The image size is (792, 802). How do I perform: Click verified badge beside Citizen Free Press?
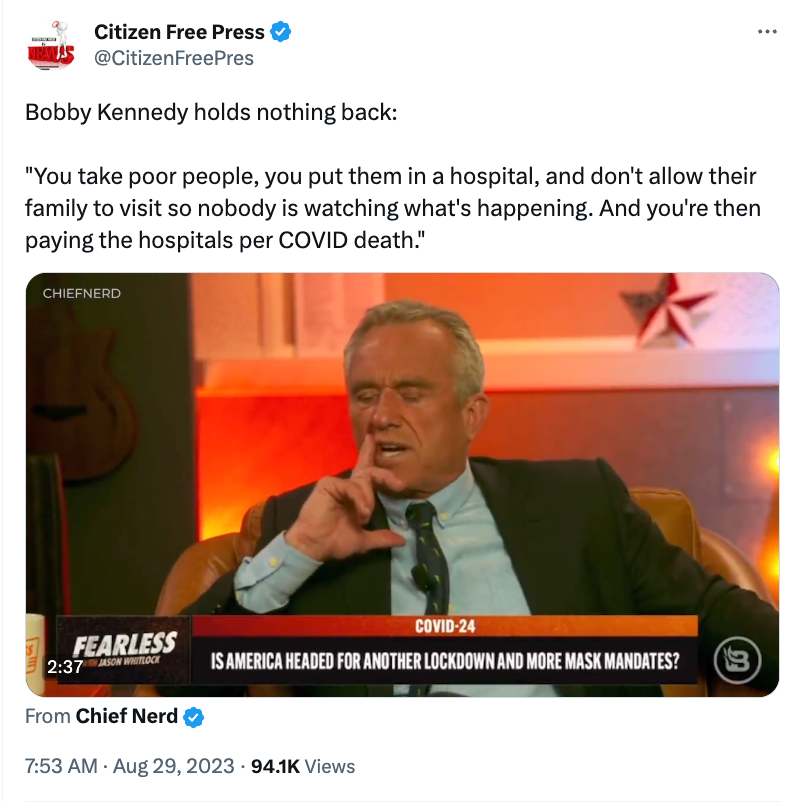280,32
